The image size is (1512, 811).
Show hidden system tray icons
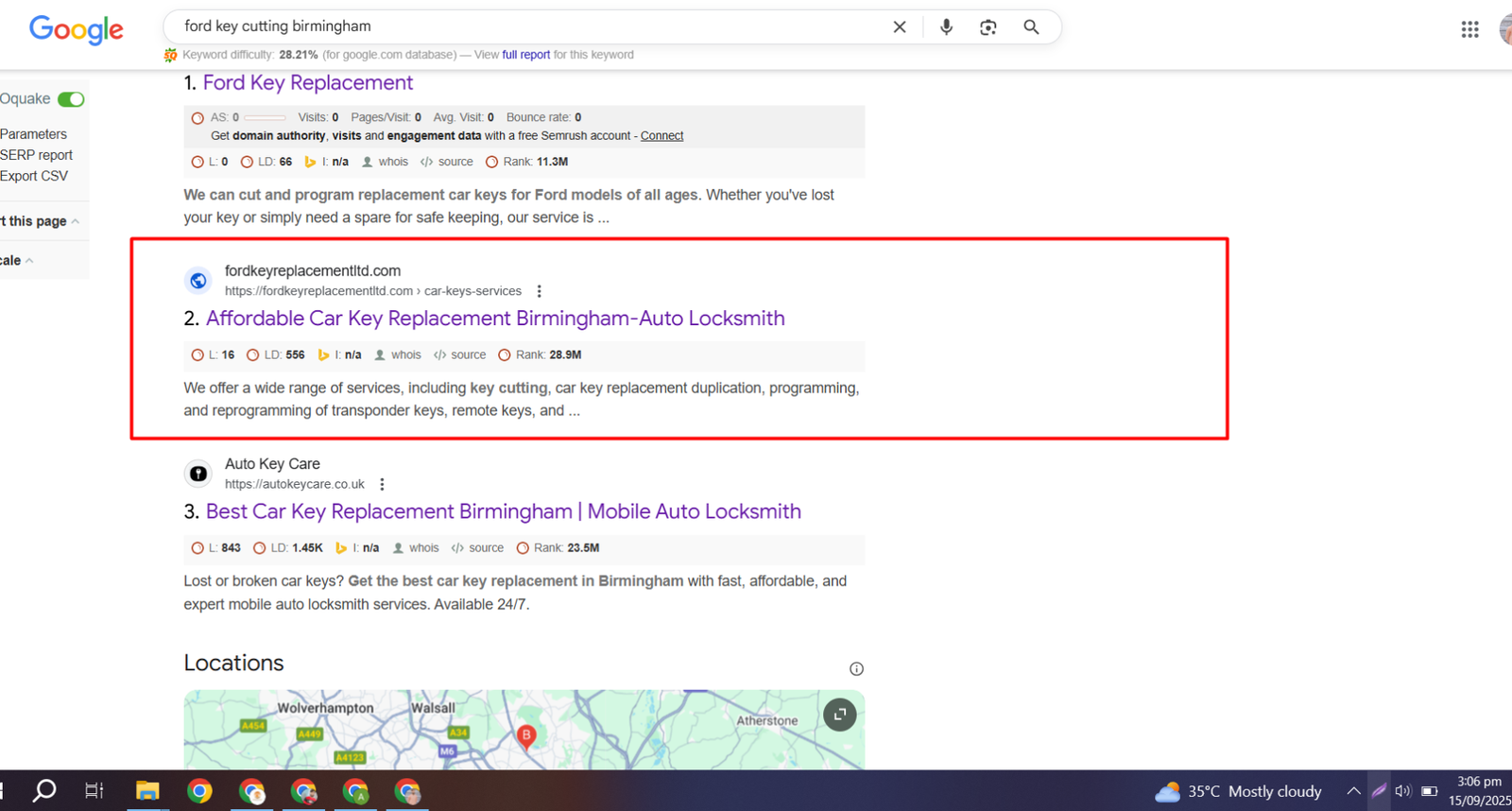(x=1353, y=791)
